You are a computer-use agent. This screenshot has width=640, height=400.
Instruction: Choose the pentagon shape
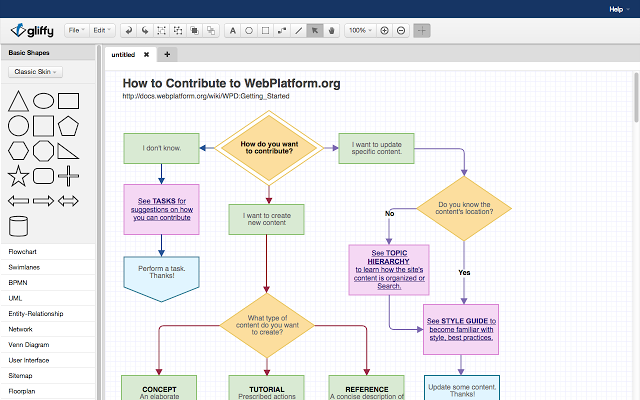[x=68, y=126]
